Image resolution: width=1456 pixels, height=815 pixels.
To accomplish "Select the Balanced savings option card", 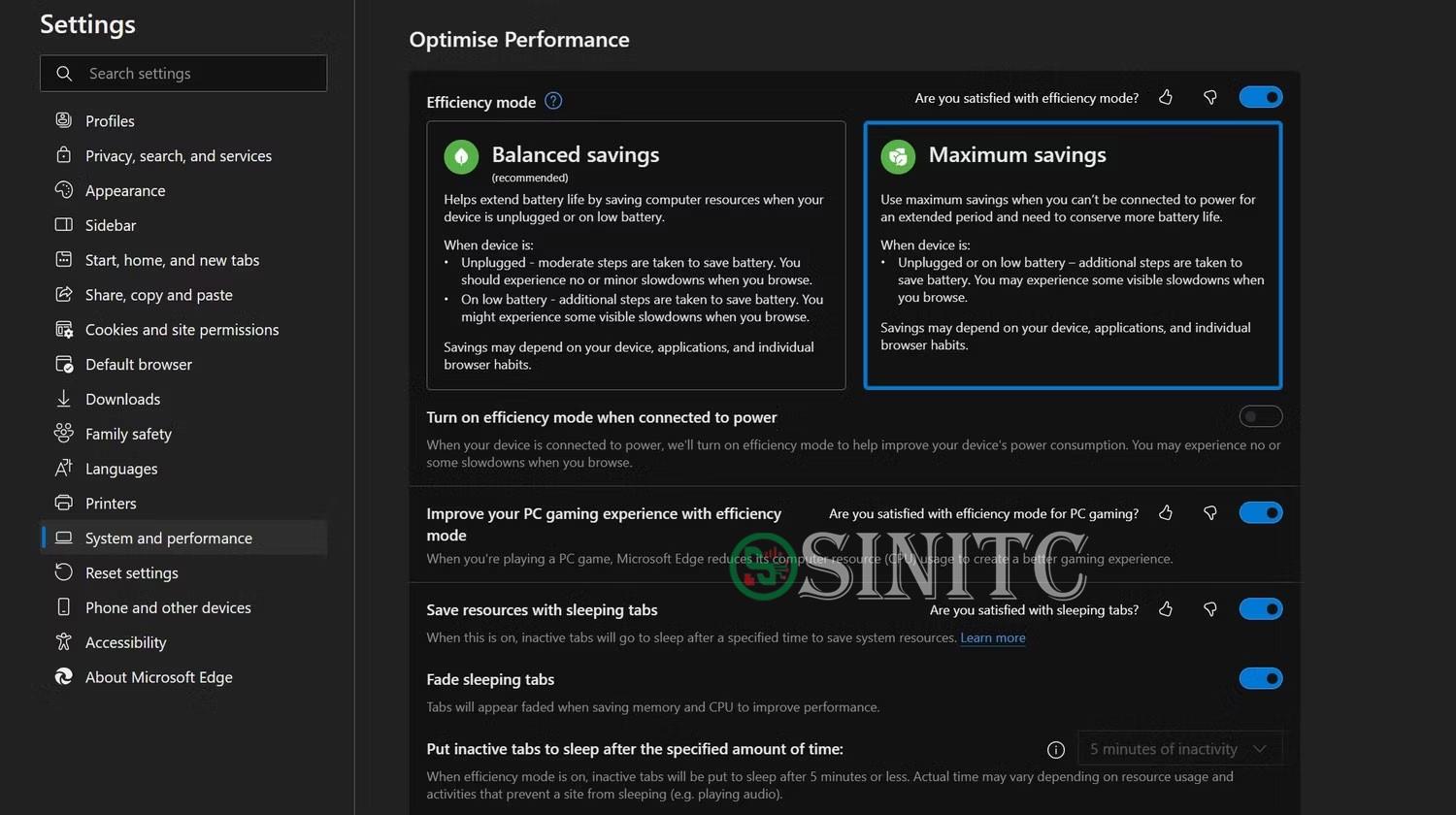I will pyautogui.click(x=636, y=255).
